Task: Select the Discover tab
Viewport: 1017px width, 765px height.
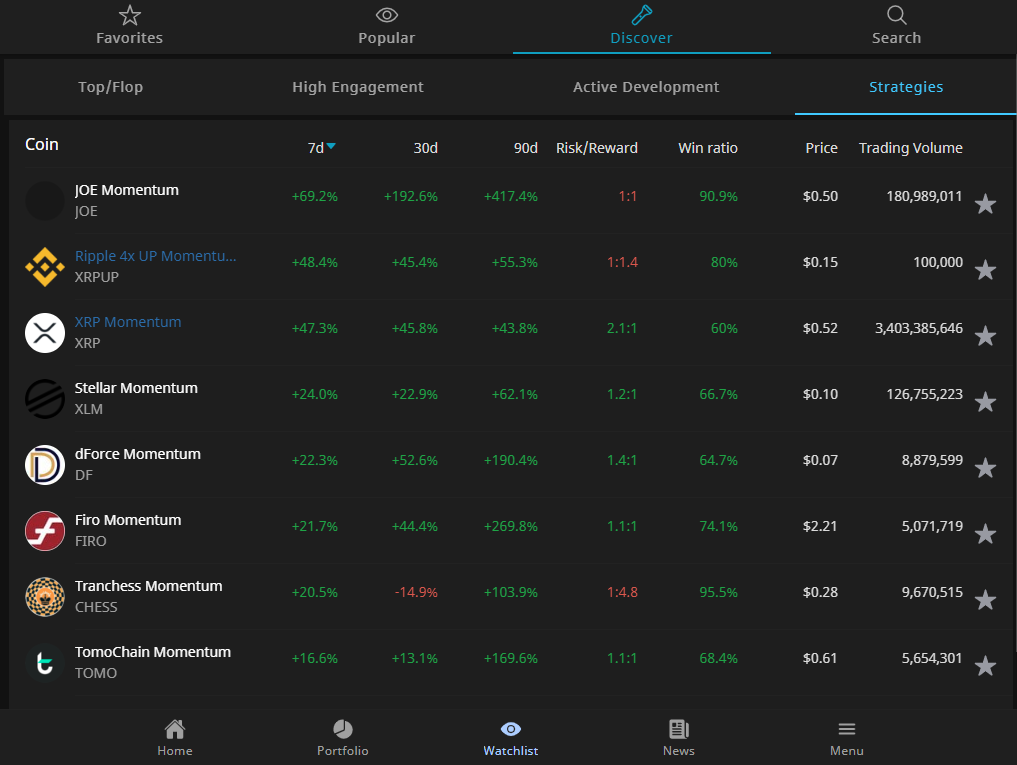Action: click(641, 26)
